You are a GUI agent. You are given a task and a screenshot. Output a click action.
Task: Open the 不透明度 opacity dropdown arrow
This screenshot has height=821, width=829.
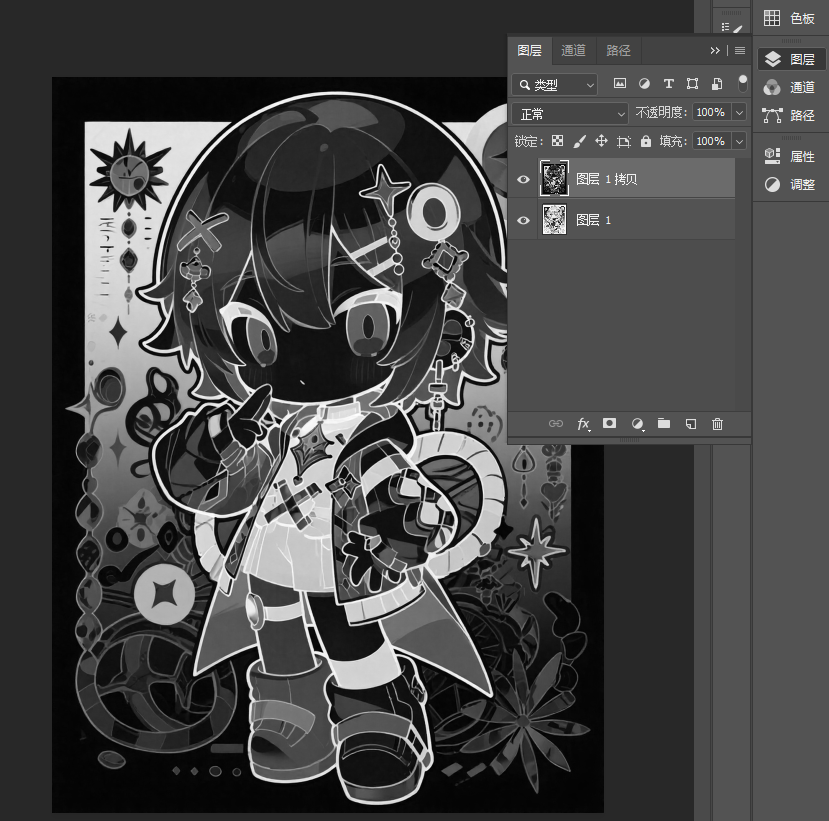pos(739,113)
